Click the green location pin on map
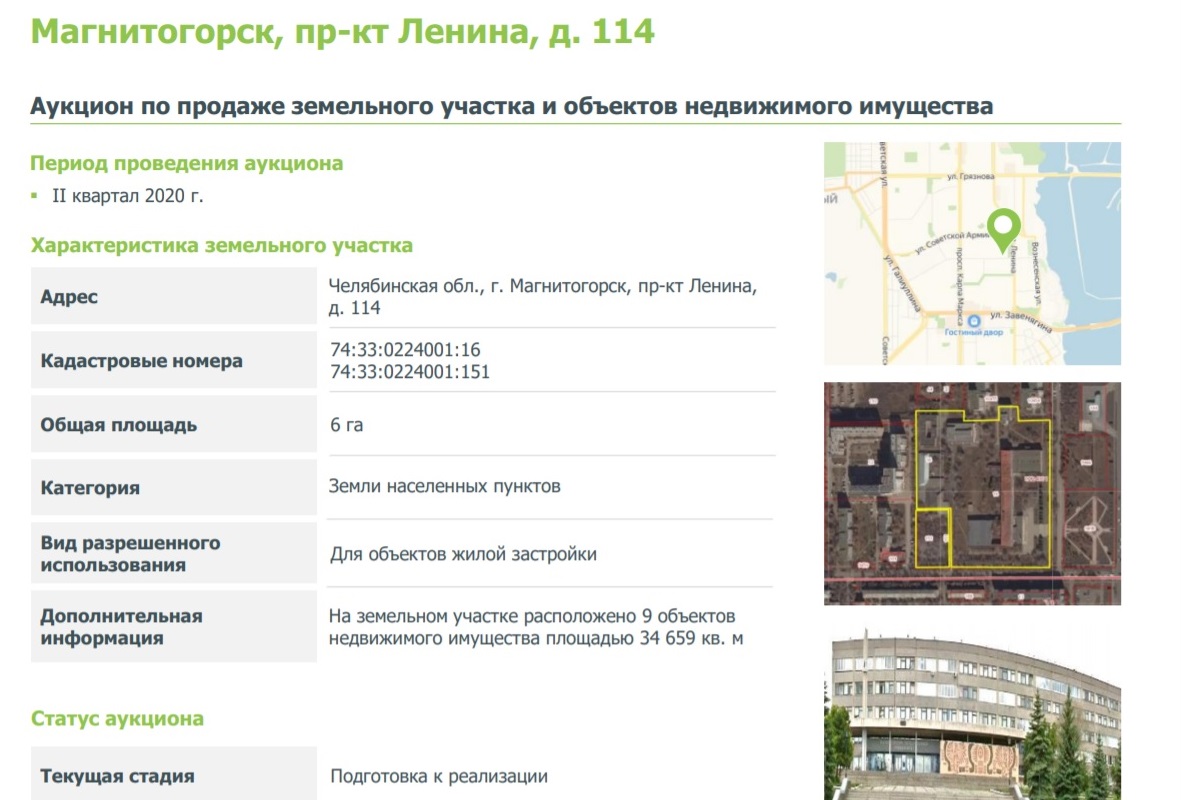The image size is (1181, 800). pyautogui.click(x=1003, y=230)
